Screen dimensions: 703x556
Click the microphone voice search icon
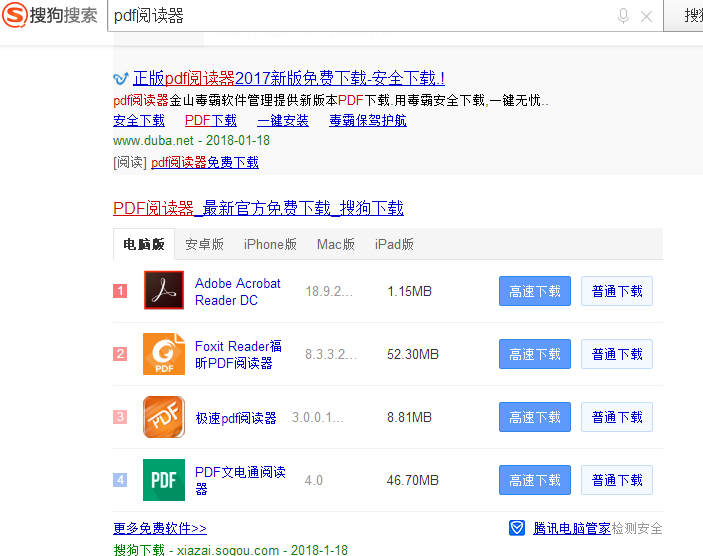[624, 16]
